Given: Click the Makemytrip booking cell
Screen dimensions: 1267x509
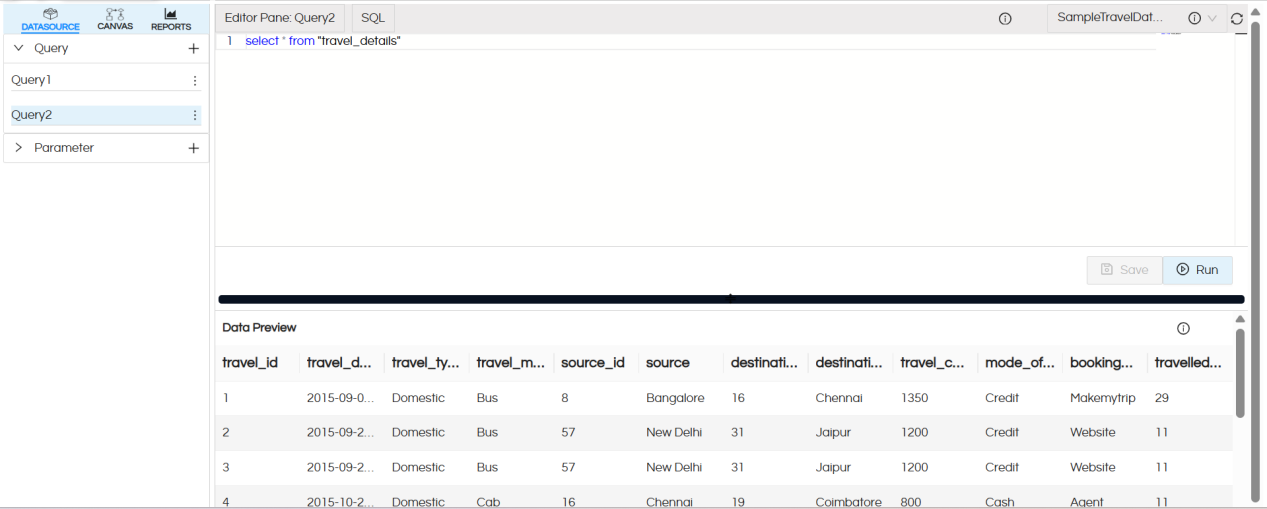Looking at the screenshot, I should (1103, 398).
